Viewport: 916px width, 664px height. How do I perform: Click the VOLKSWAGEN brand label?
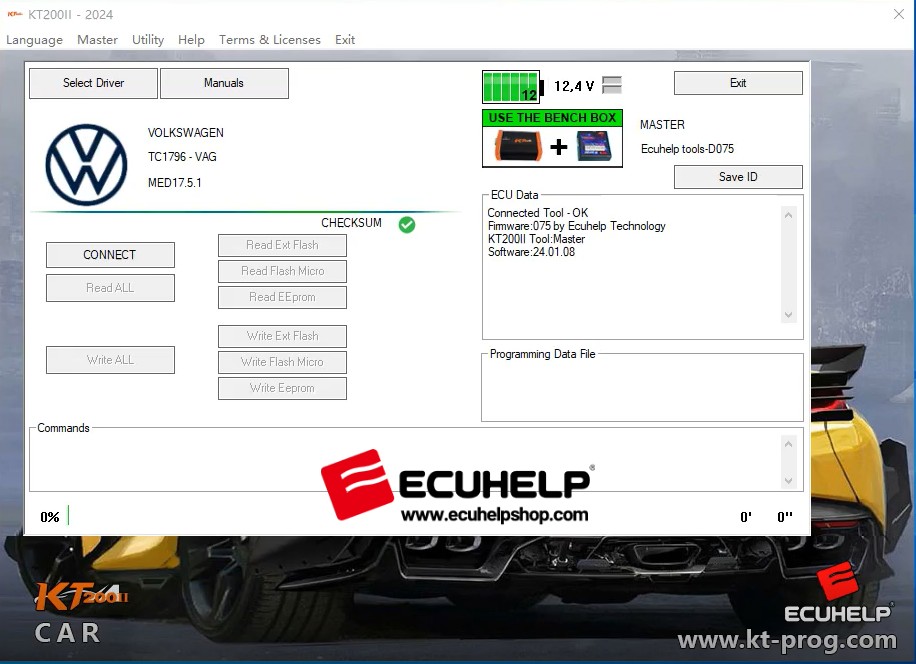tap(186, 133)
